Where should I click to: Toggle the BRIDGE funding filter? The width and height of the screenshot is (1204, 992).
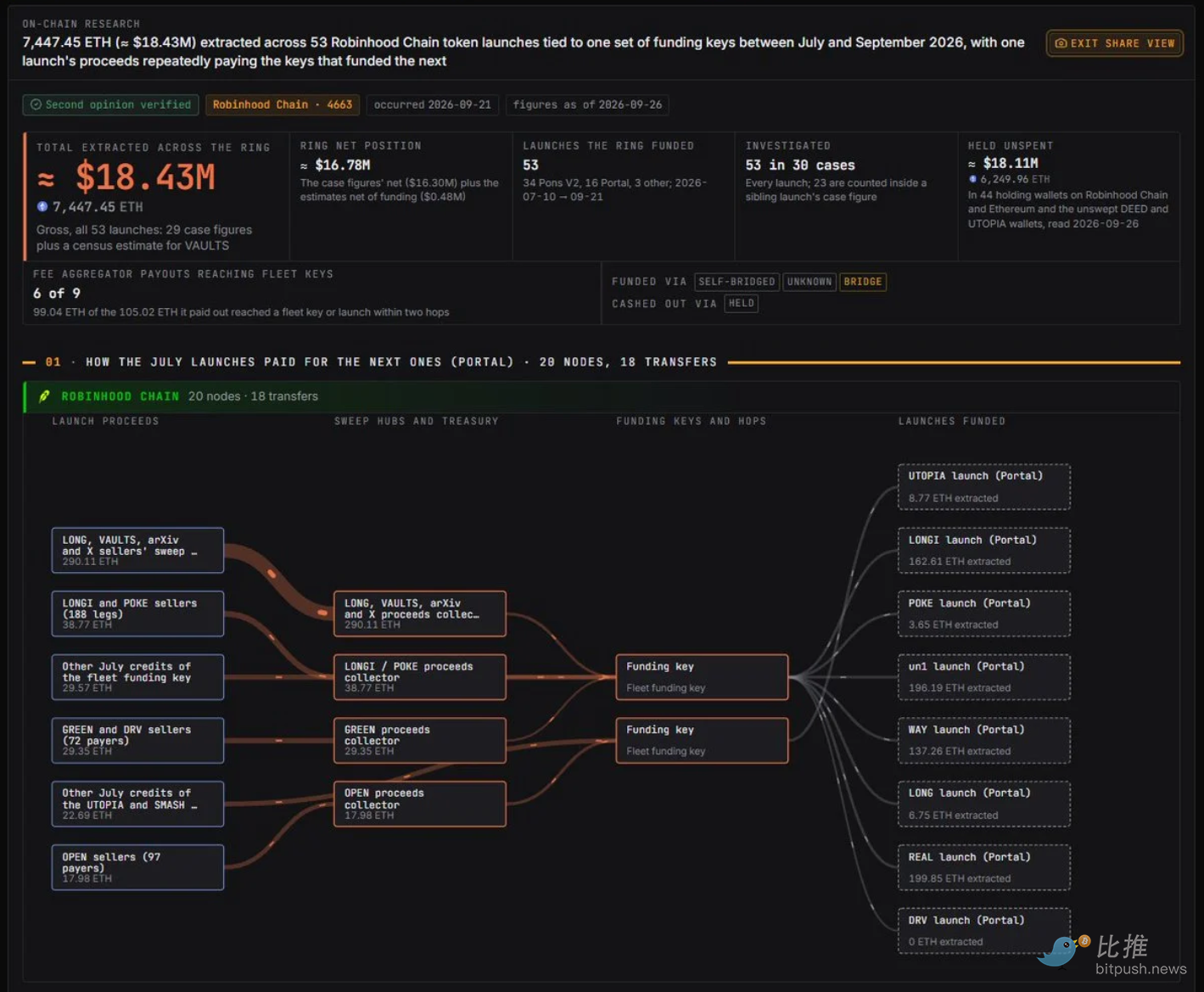click(863, 282)
